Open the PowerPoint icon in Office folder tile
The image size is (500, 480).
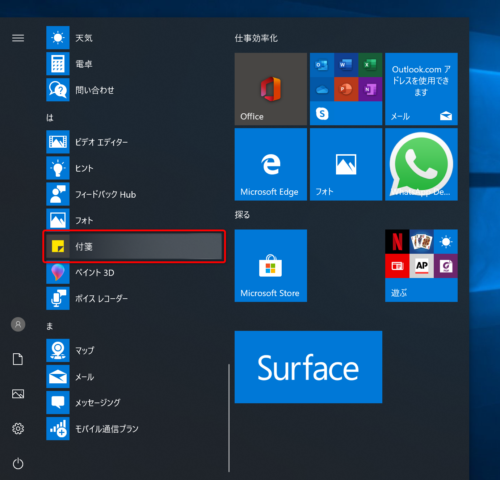pos(346,89)
